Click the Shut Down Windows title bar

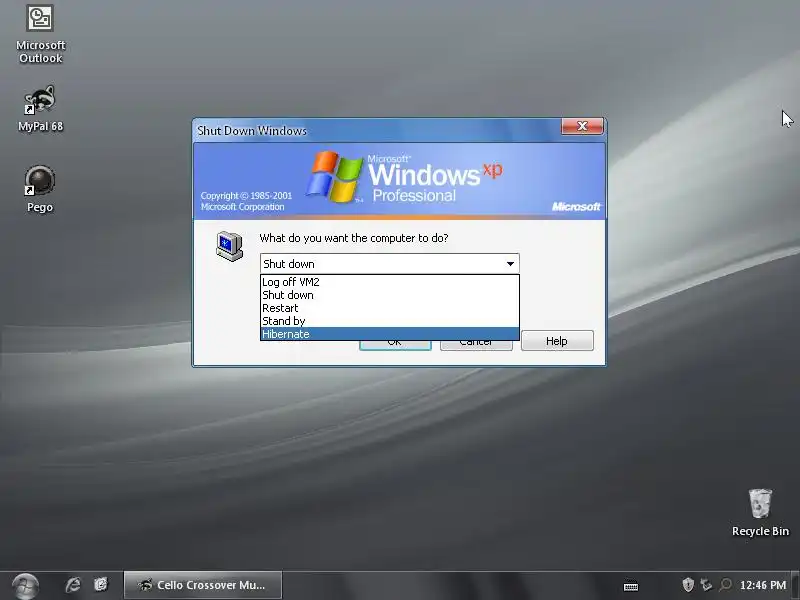tap(378, 131)
